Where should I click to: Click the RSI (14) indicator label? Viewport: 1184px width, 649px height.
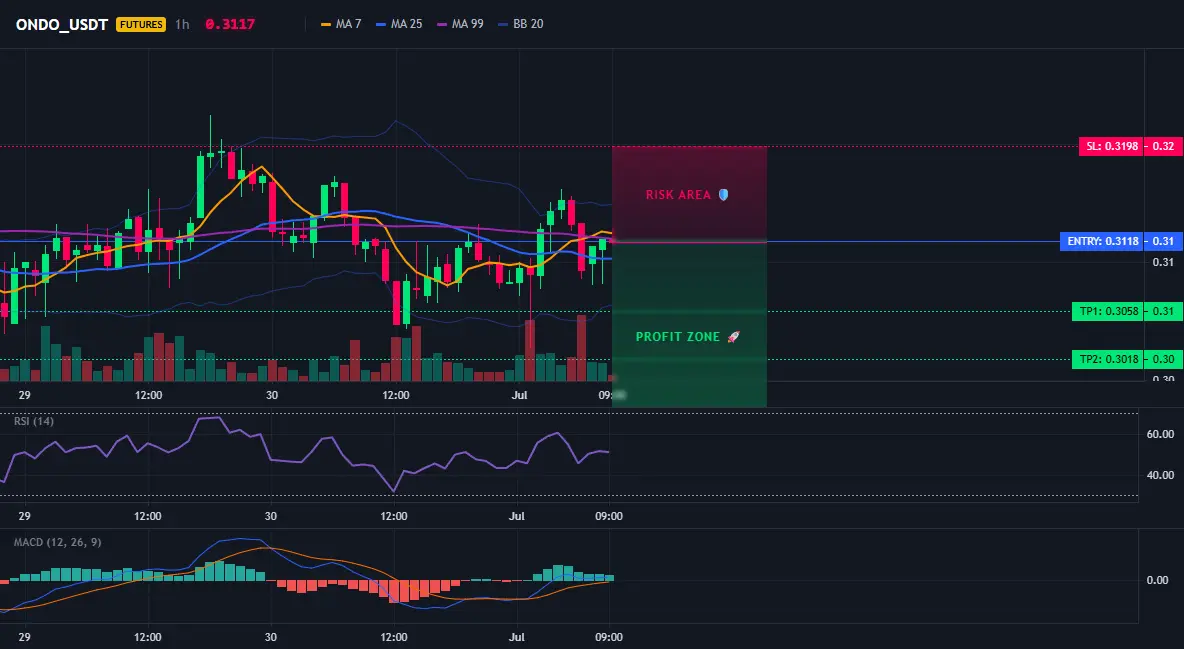click(x=34, y=421)
